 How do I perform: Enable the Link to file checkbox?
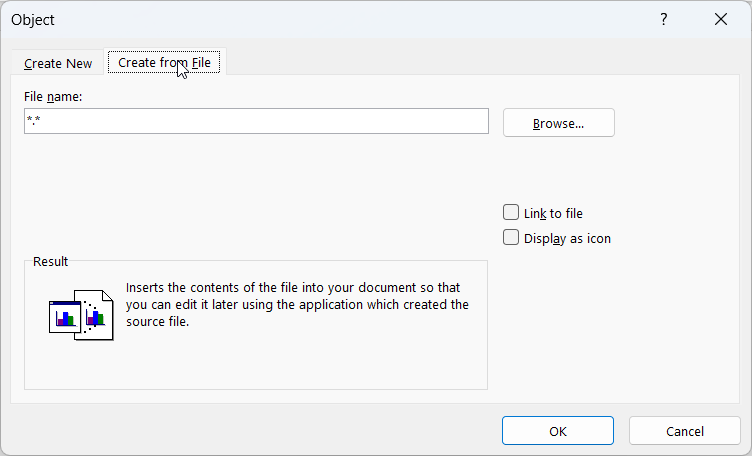tap(511, 212)
